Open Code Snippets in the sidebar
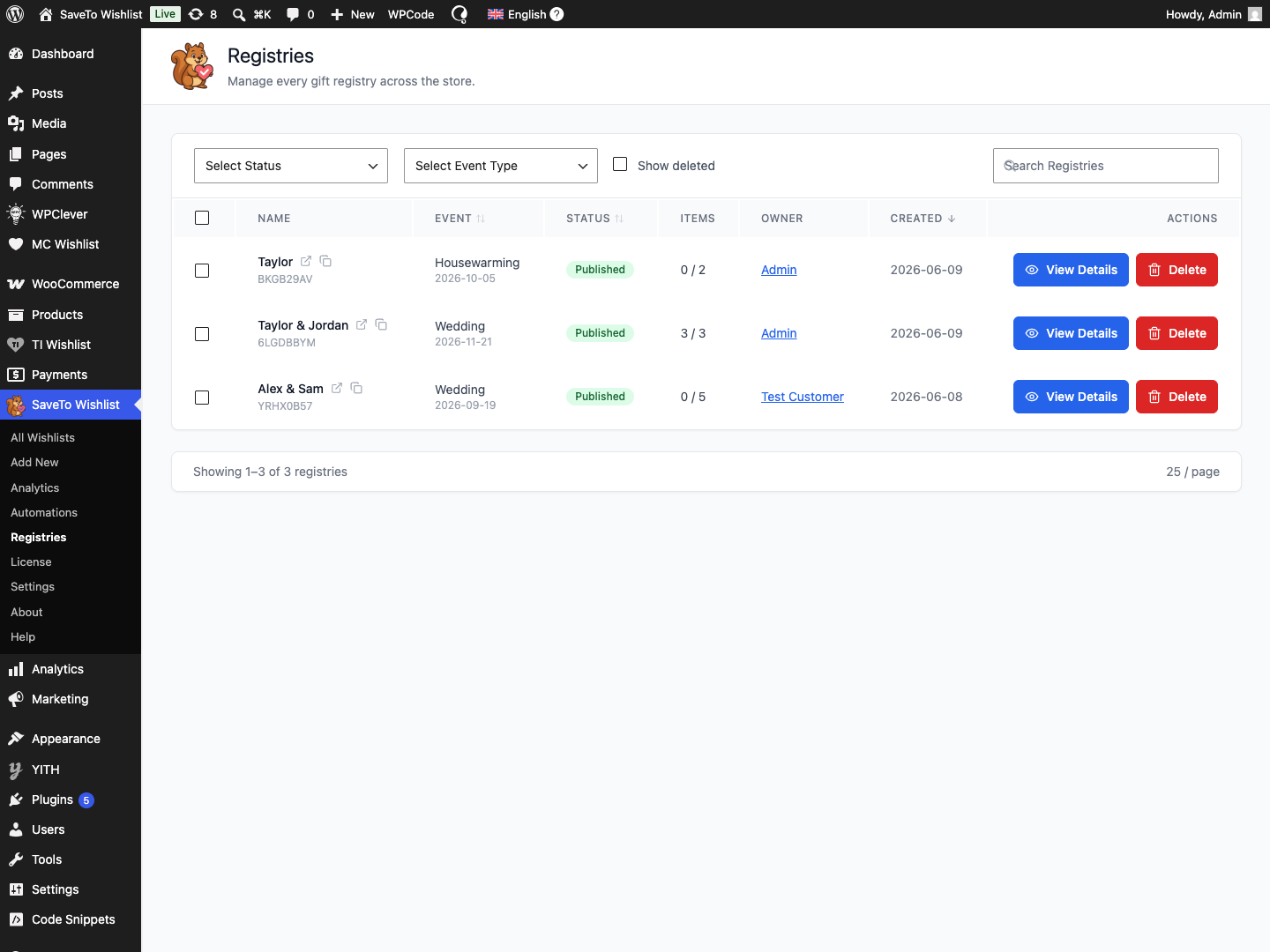 [71, 919]
